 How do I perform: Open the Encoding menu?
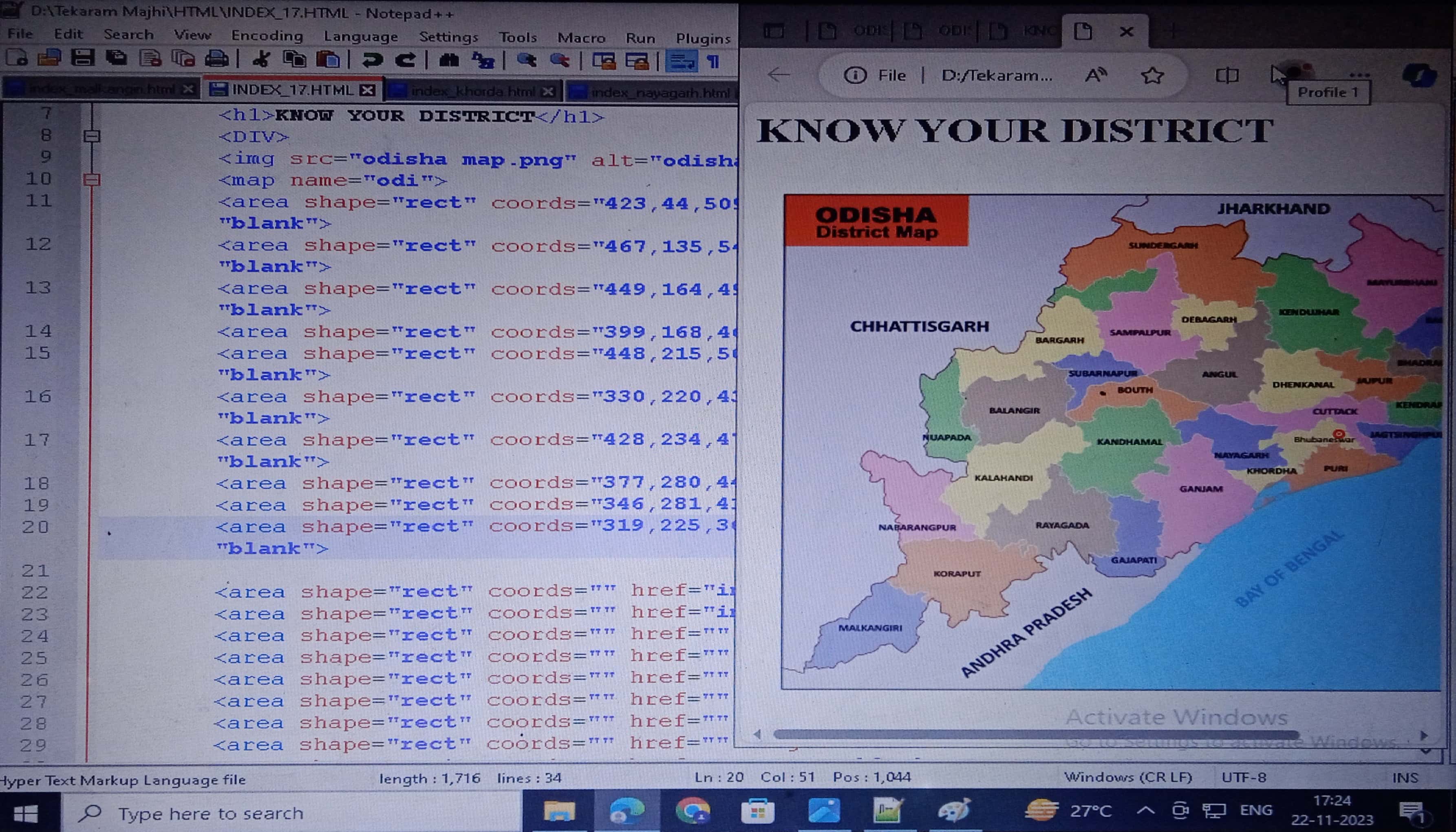267,35
